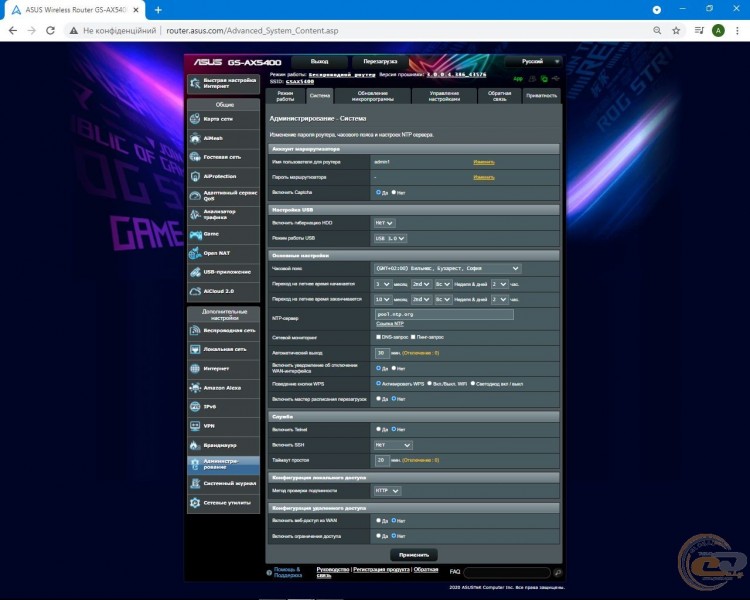The width and height of the screenshot is (750, 600).
Task: Select Да for Включить Captcha
Action: pos(378,192)
